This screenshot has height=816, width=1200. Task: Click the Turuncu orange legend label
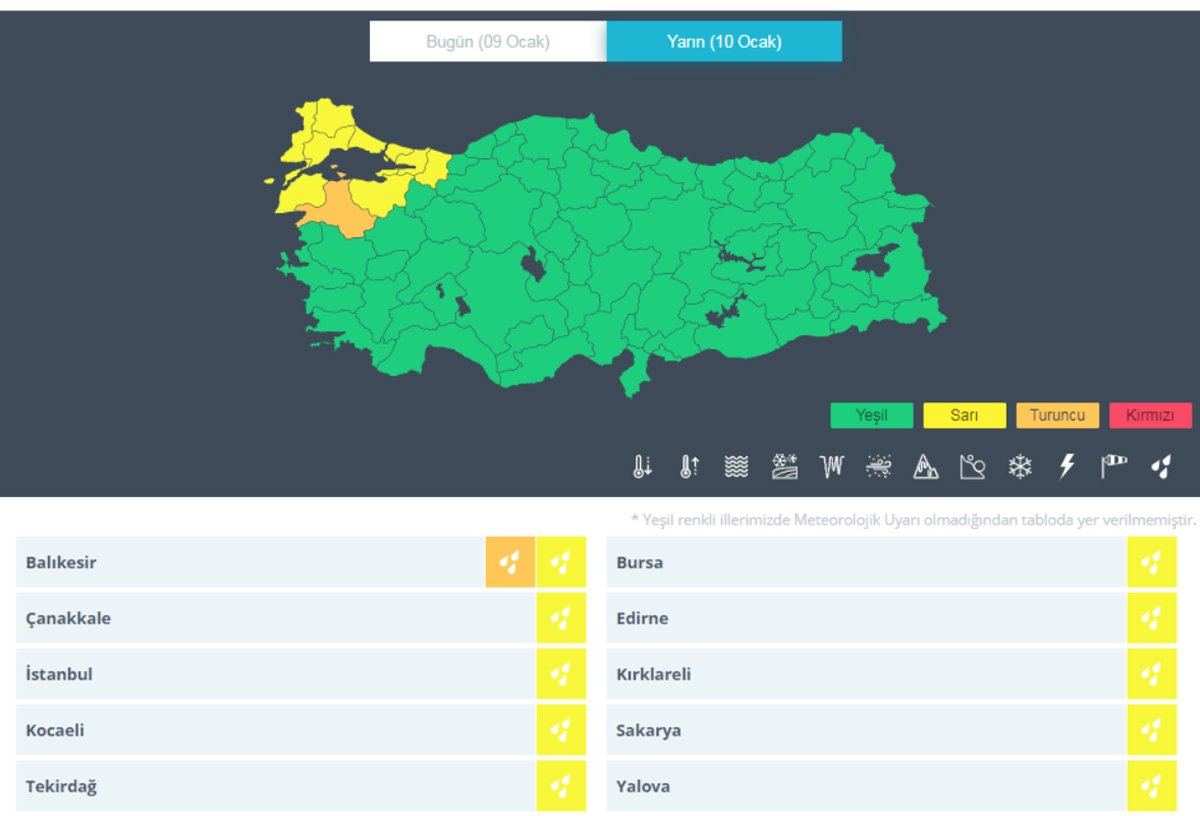click(x=1057, y=415)
